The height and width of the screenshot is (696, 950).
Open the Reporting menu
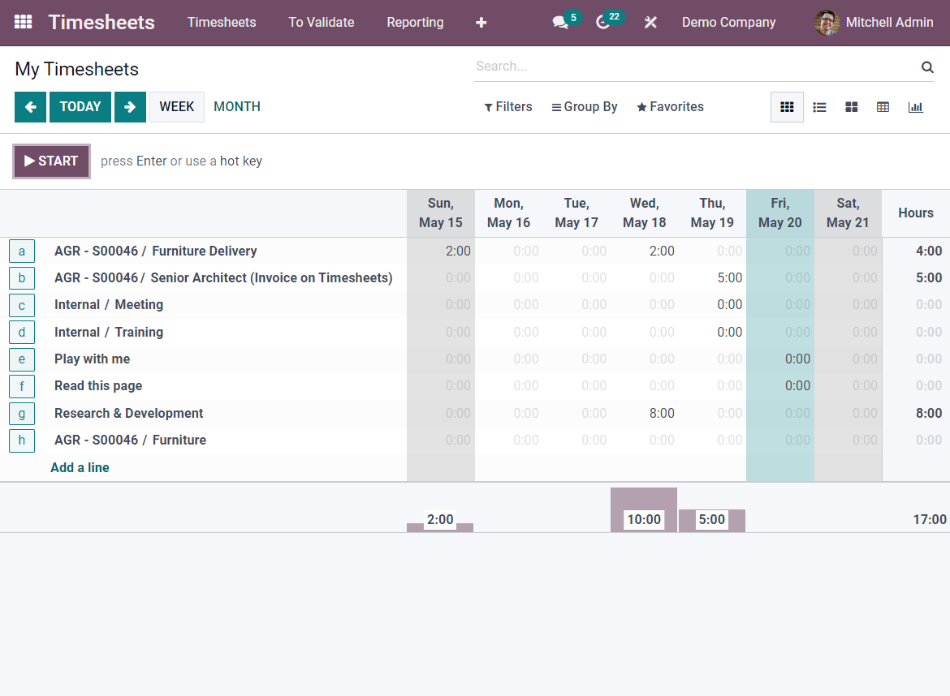415,21
